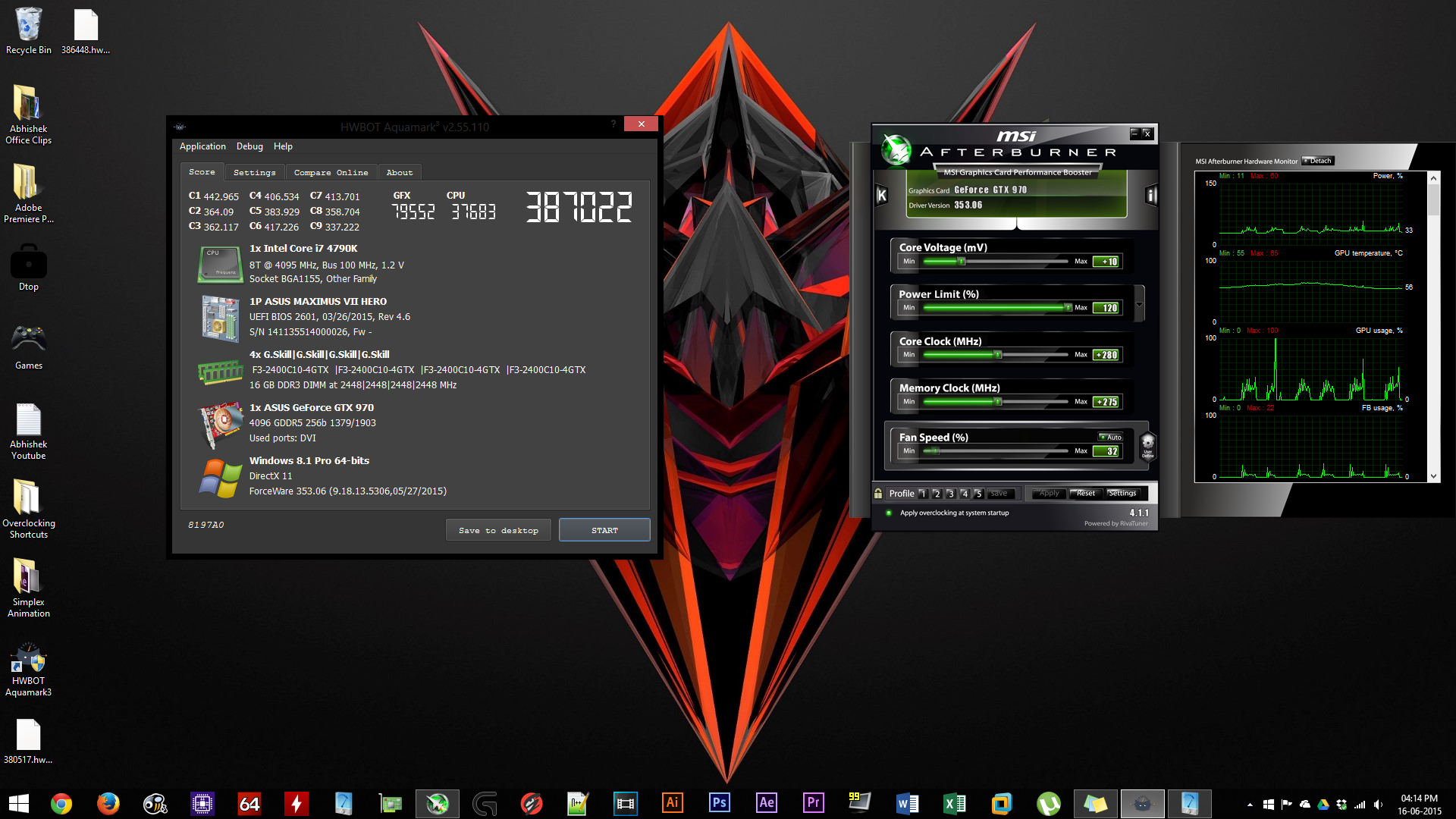Launch Microsoft Word from the taskbar
This screenshot has height=819, width=1456.
907,803
